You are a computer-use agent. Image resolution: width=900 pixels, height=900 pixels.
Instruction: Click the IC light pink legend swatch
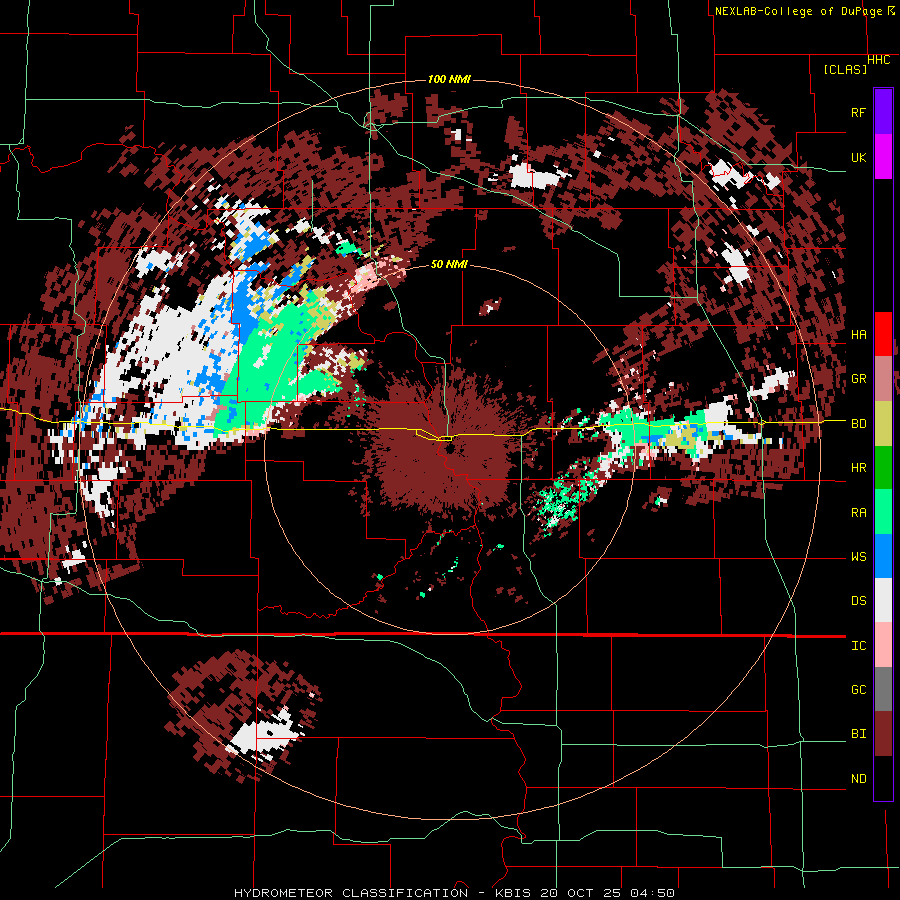(x=883, y=645)
